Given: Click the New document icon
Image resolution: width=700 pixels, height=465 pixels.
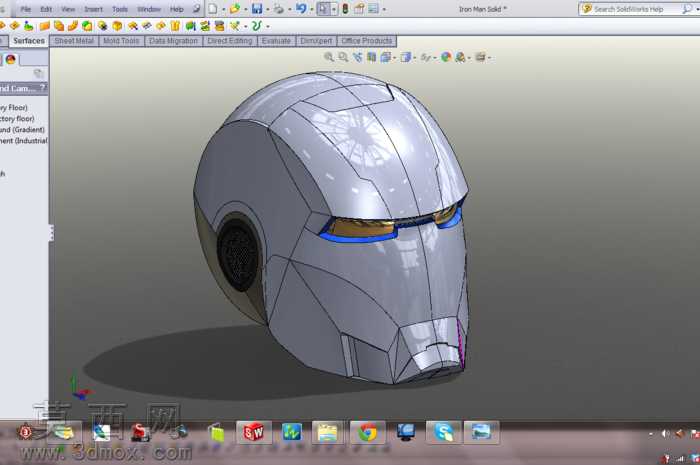Looking at the screenshot, I should point(213,8).
